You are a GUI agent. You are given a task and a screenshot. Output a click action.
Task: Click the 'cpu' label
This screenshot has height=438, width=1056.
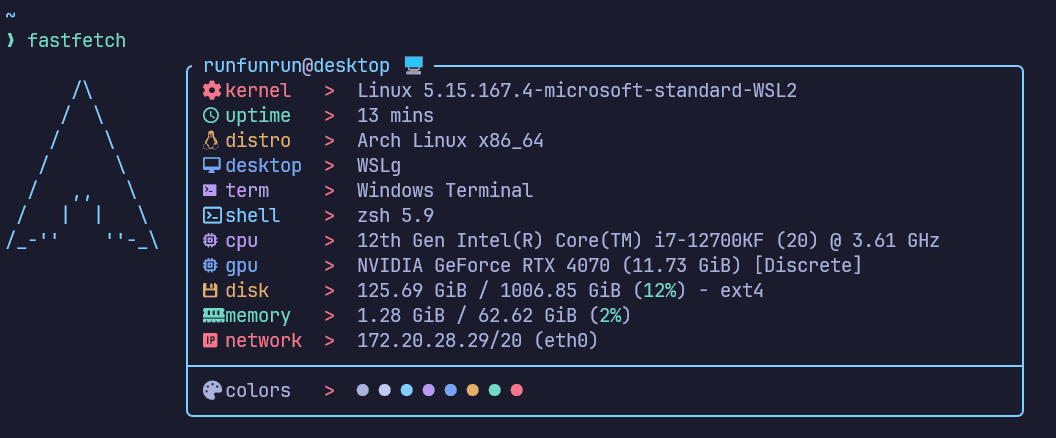[242, 241]
